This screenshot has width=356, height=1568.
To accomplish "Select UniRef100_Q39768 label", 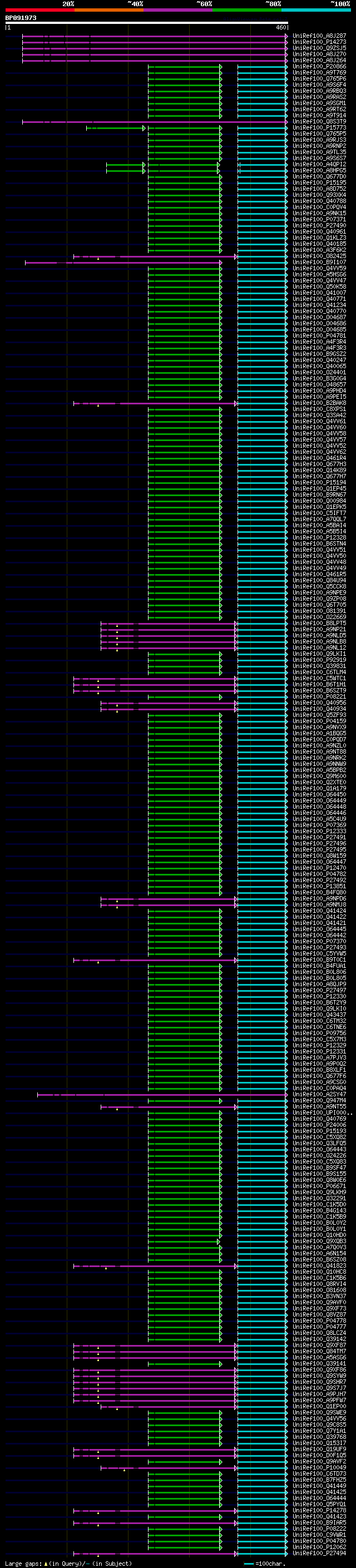I will coord(319,1437).
